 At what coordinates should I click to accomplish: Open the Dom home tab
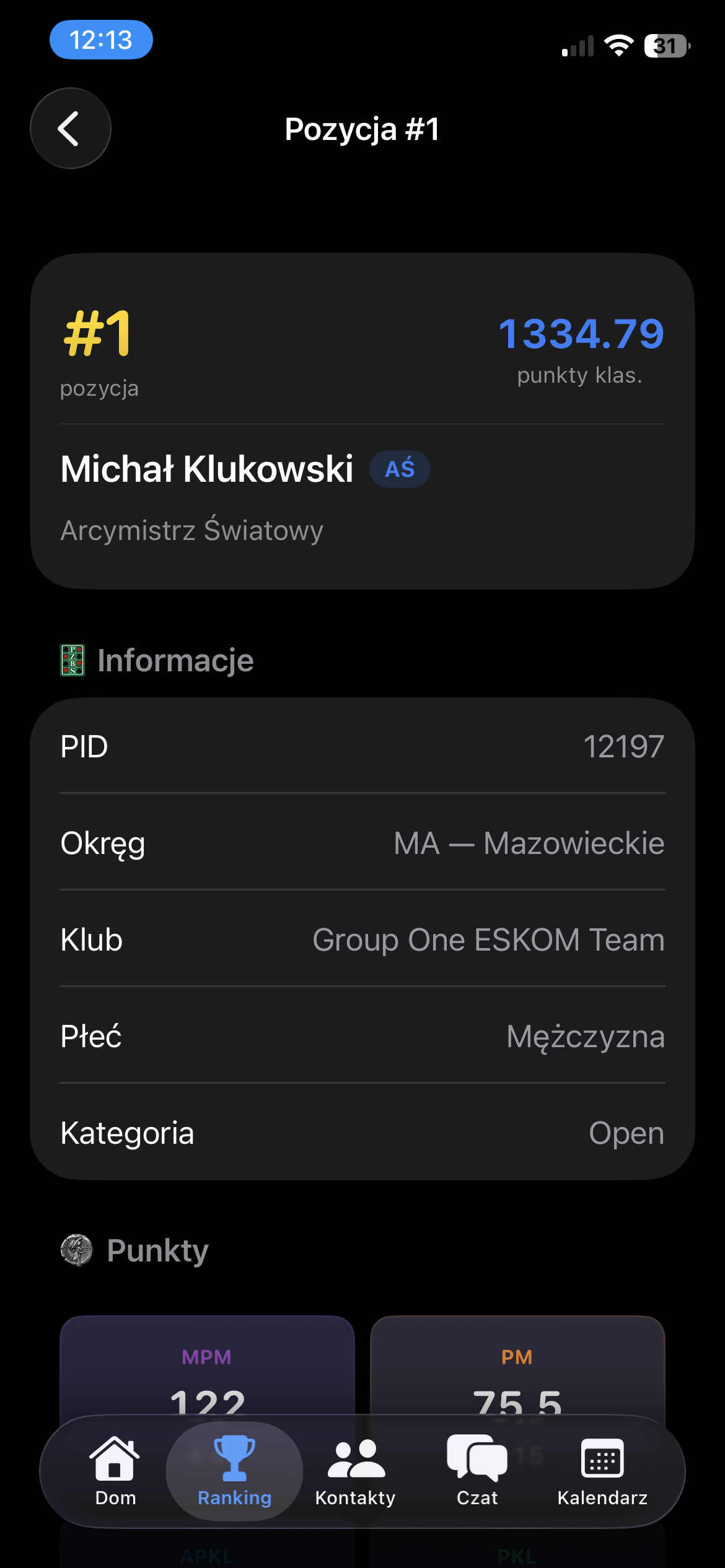click(x=115, y=1470)
